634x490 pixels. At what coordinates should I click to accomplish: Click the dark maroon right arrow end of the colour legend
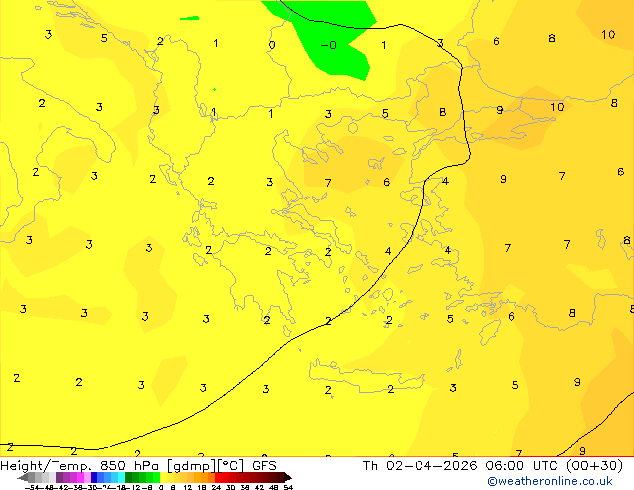pos(288,478)
